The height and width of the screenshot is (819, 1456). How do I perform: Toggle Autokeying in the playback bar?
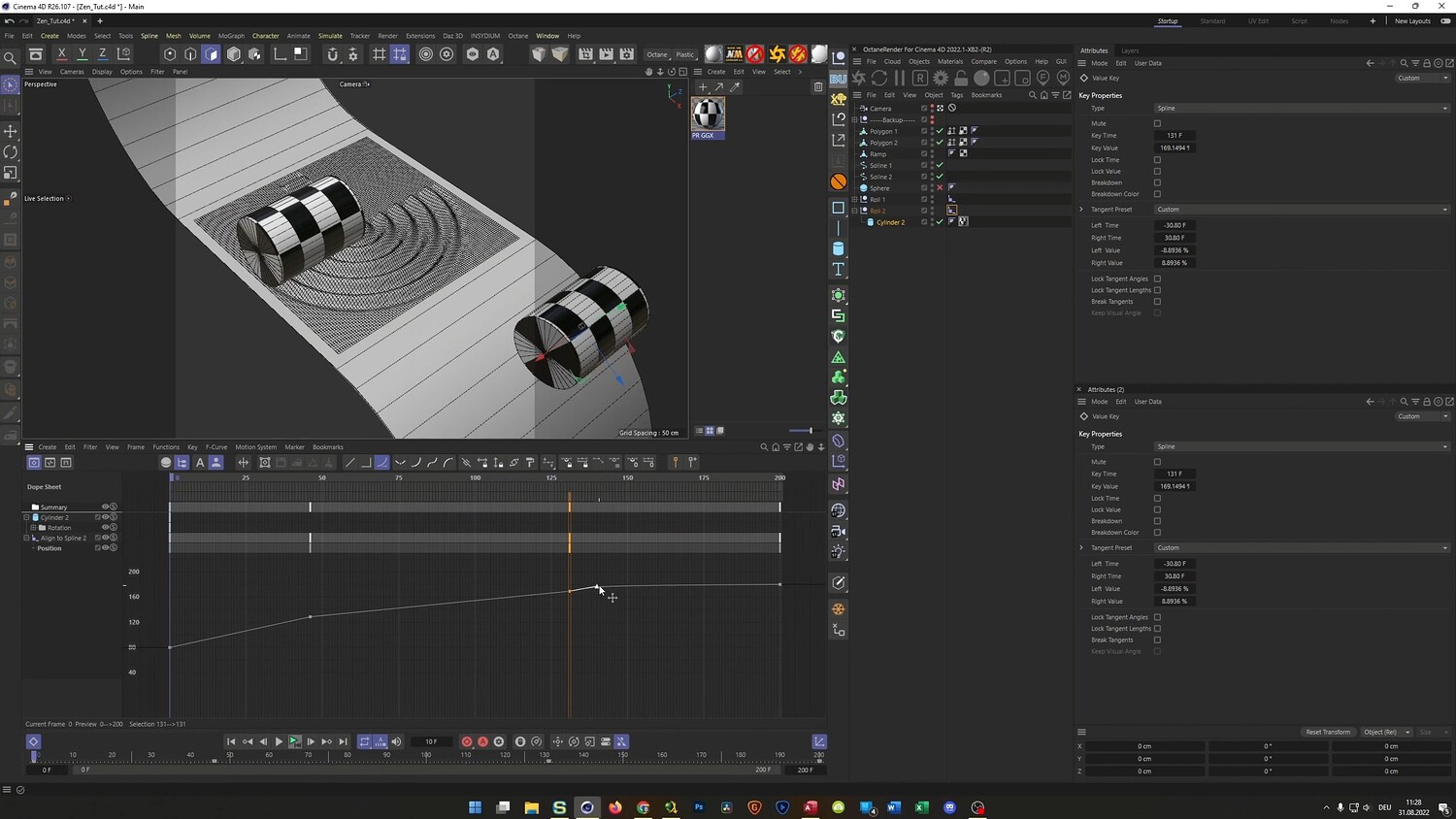click(482, 741)
